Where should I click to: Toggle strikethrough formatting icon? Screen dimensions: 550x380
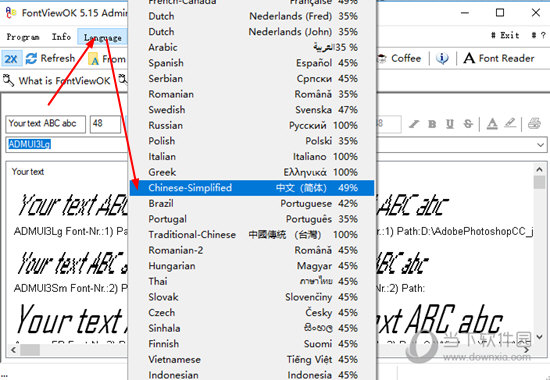click(468, 124)
